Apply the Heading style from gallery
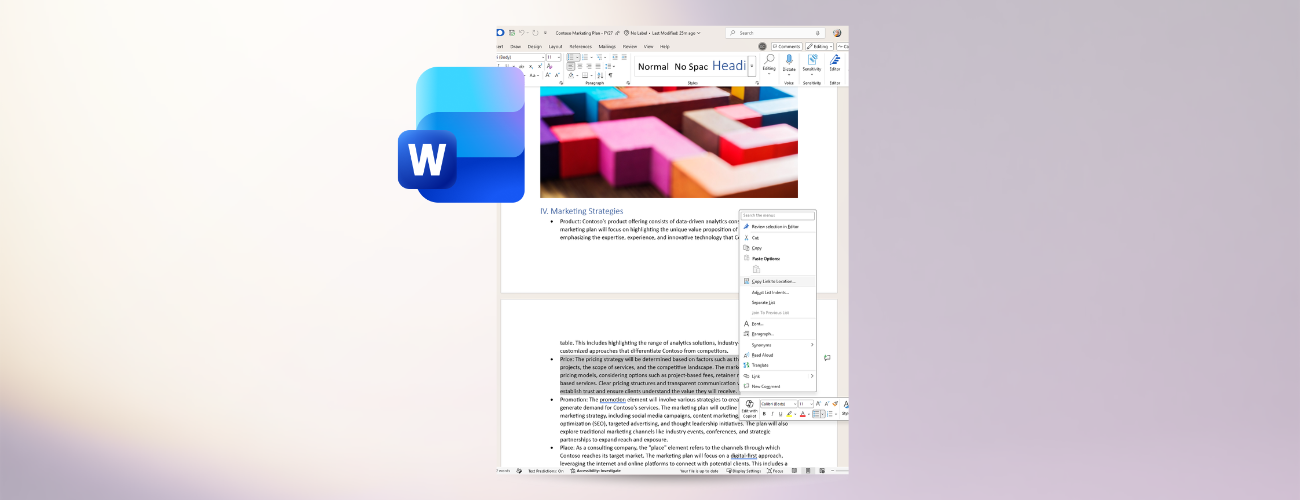This screenshot has height=500, width=1300. (x=729, y=66)
